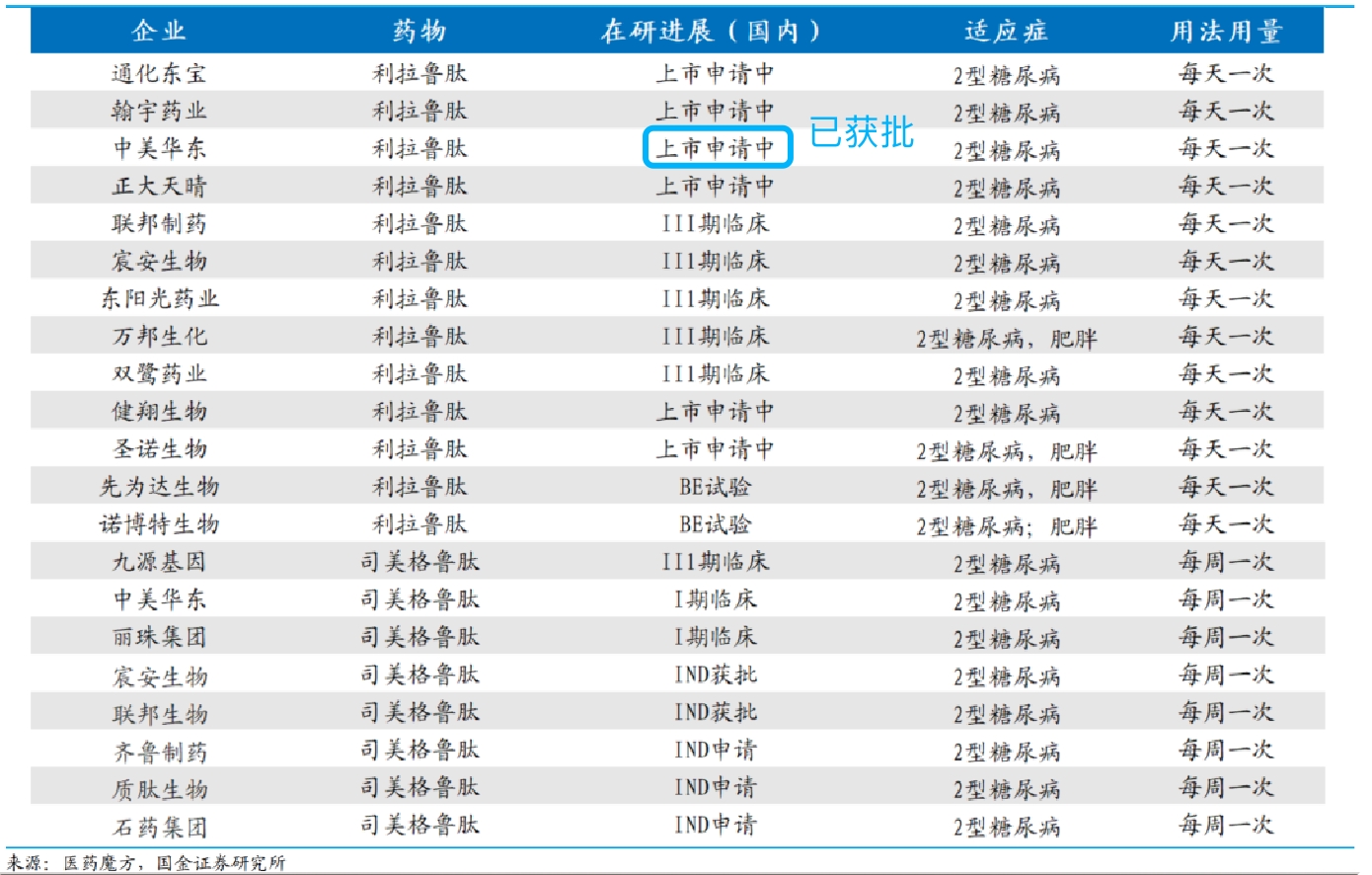Click I期临床 in the 丽珠集团 row

coord(716,637)
